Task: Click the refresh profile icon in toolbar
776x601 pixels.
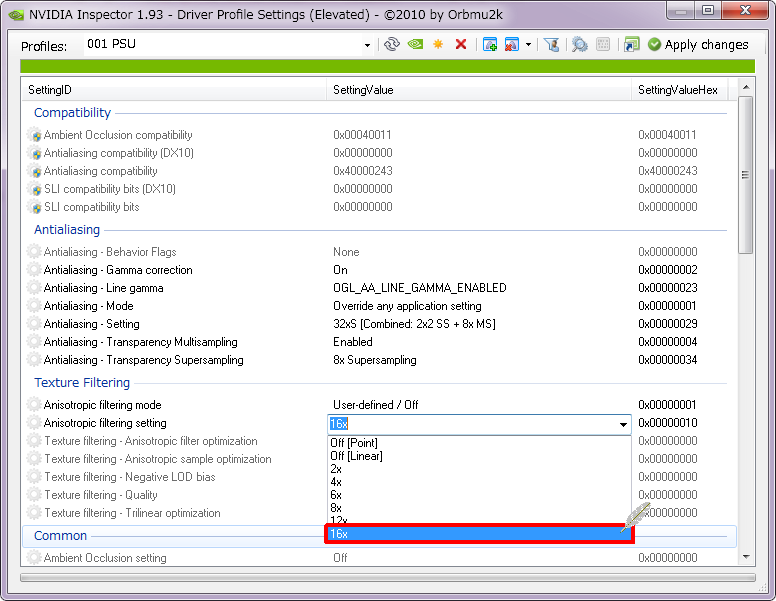Action: tap(391, 45)
